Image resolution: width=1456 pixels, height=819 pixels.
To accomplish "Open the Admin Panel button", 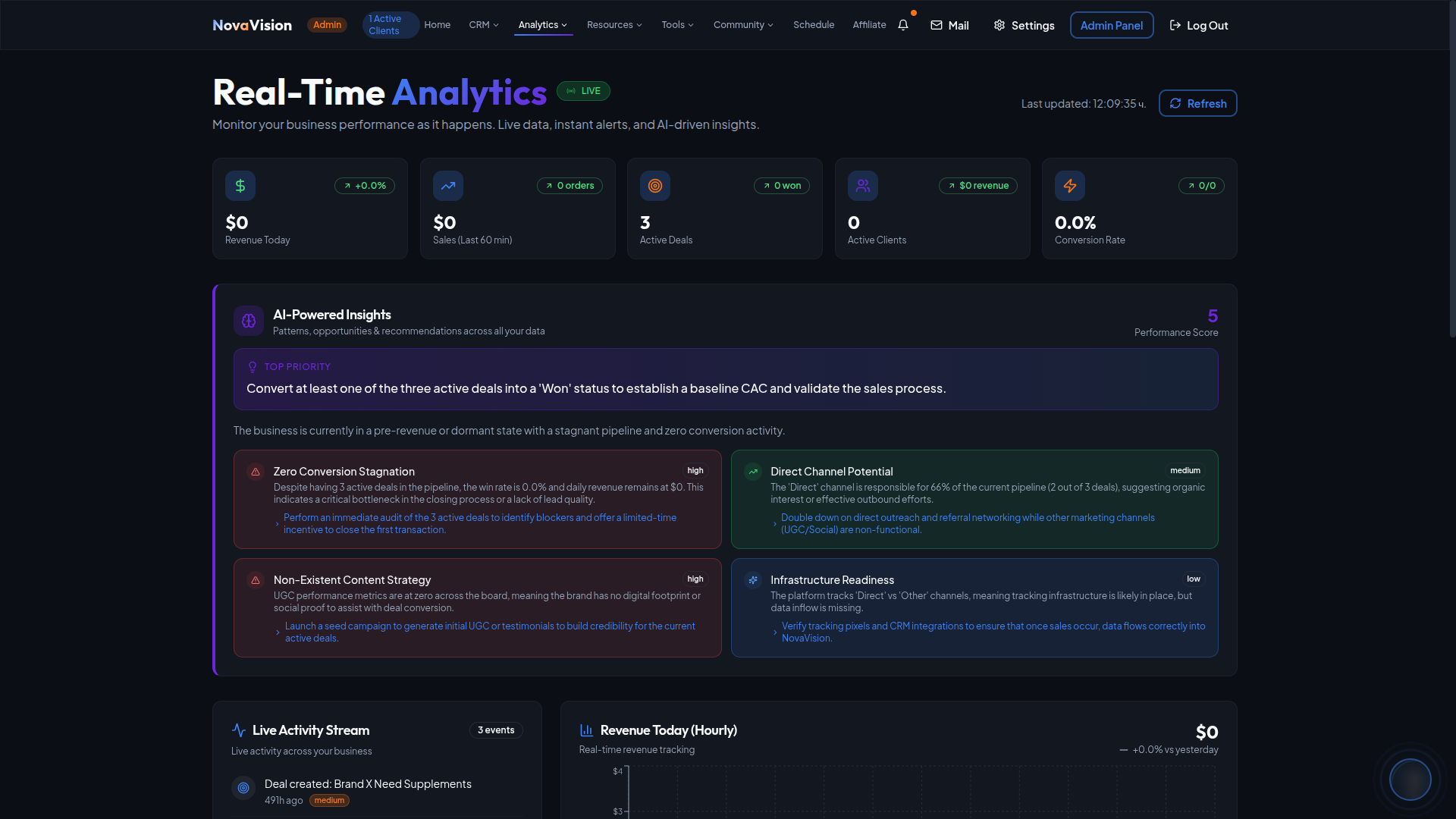I will tap(1111, 25).
